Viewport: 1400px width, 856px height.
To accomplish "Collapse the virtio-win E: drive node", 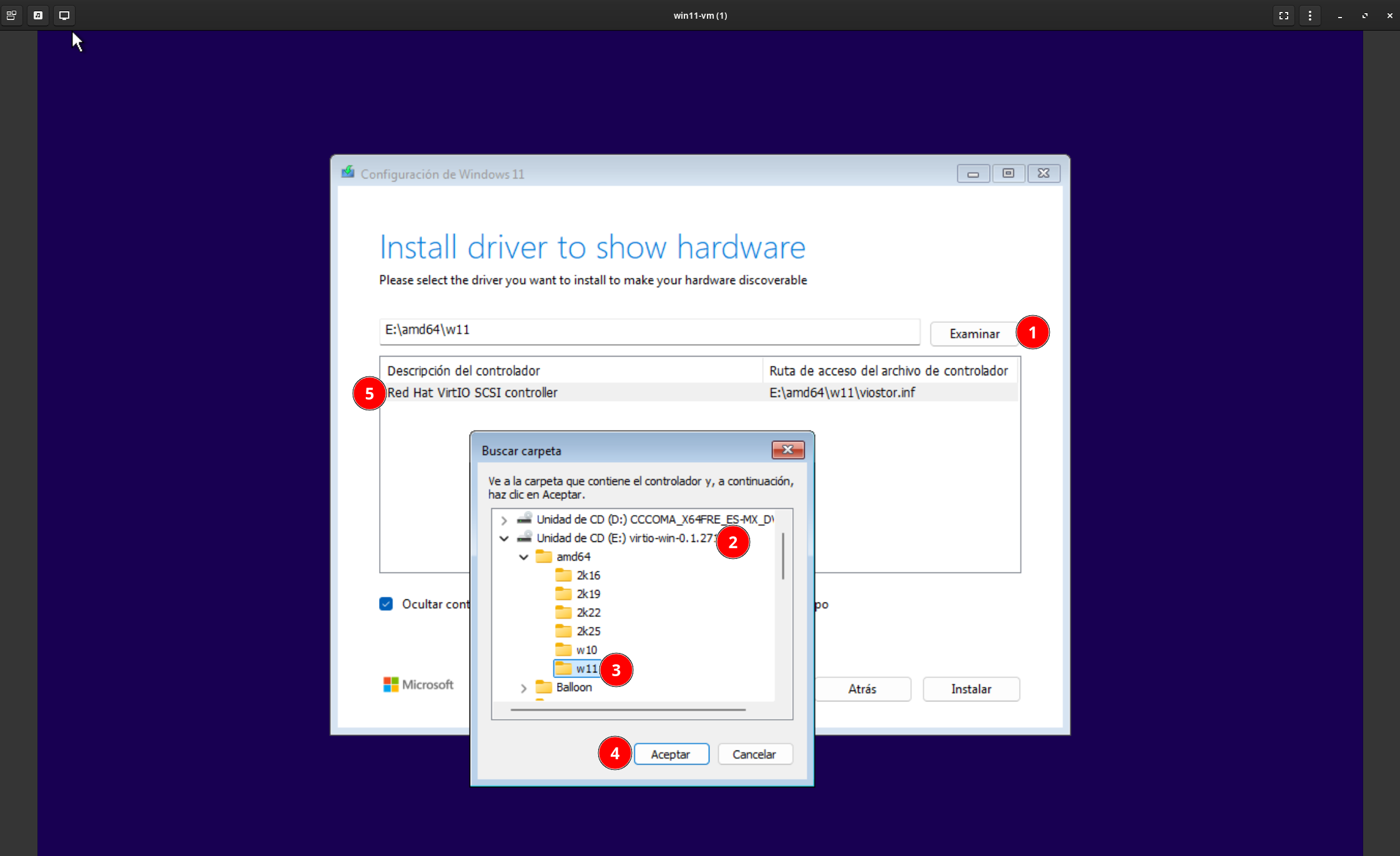I will tap(504, 538).
